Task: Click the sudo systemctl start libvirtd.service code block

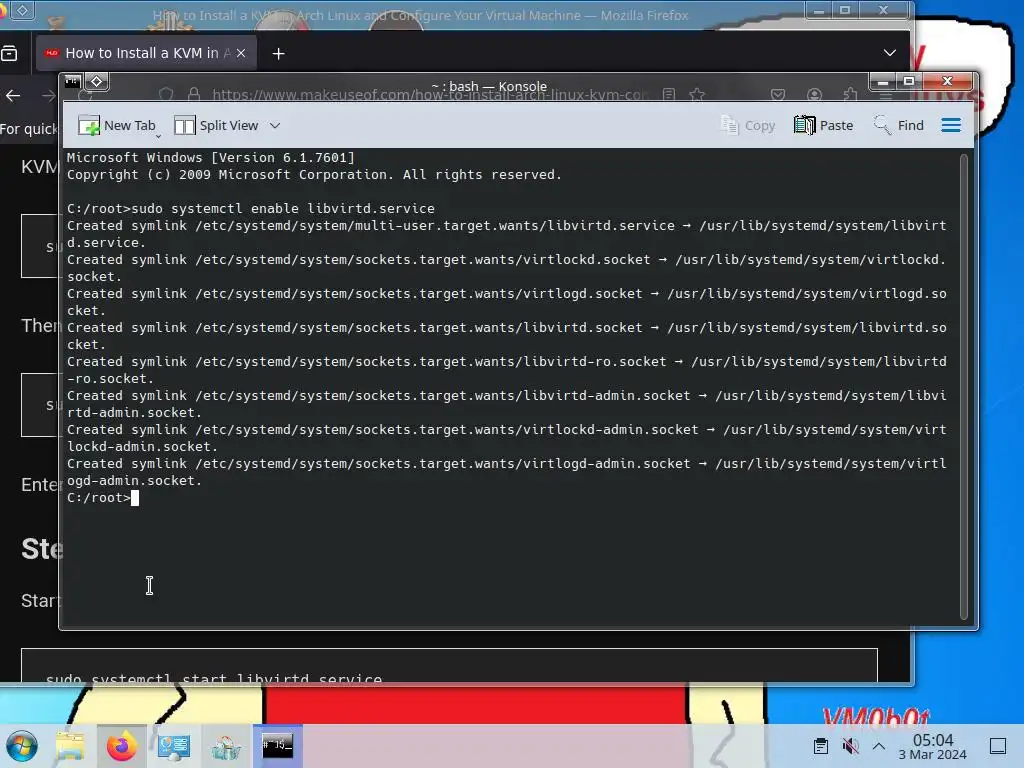Action: [449, 666]
